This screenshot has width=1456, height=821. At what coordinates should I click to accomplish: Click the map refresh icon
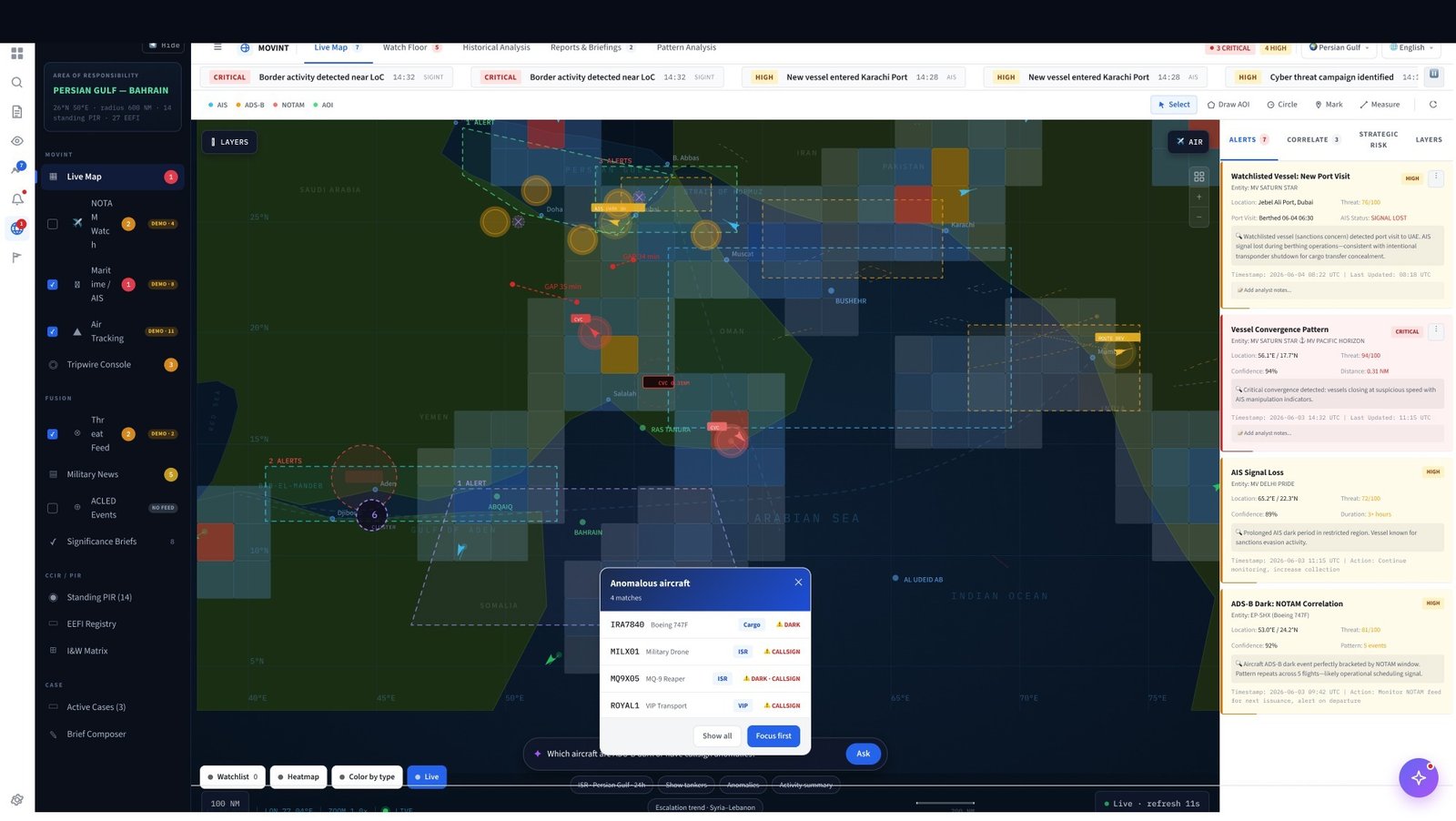[x=1432, y=105]
